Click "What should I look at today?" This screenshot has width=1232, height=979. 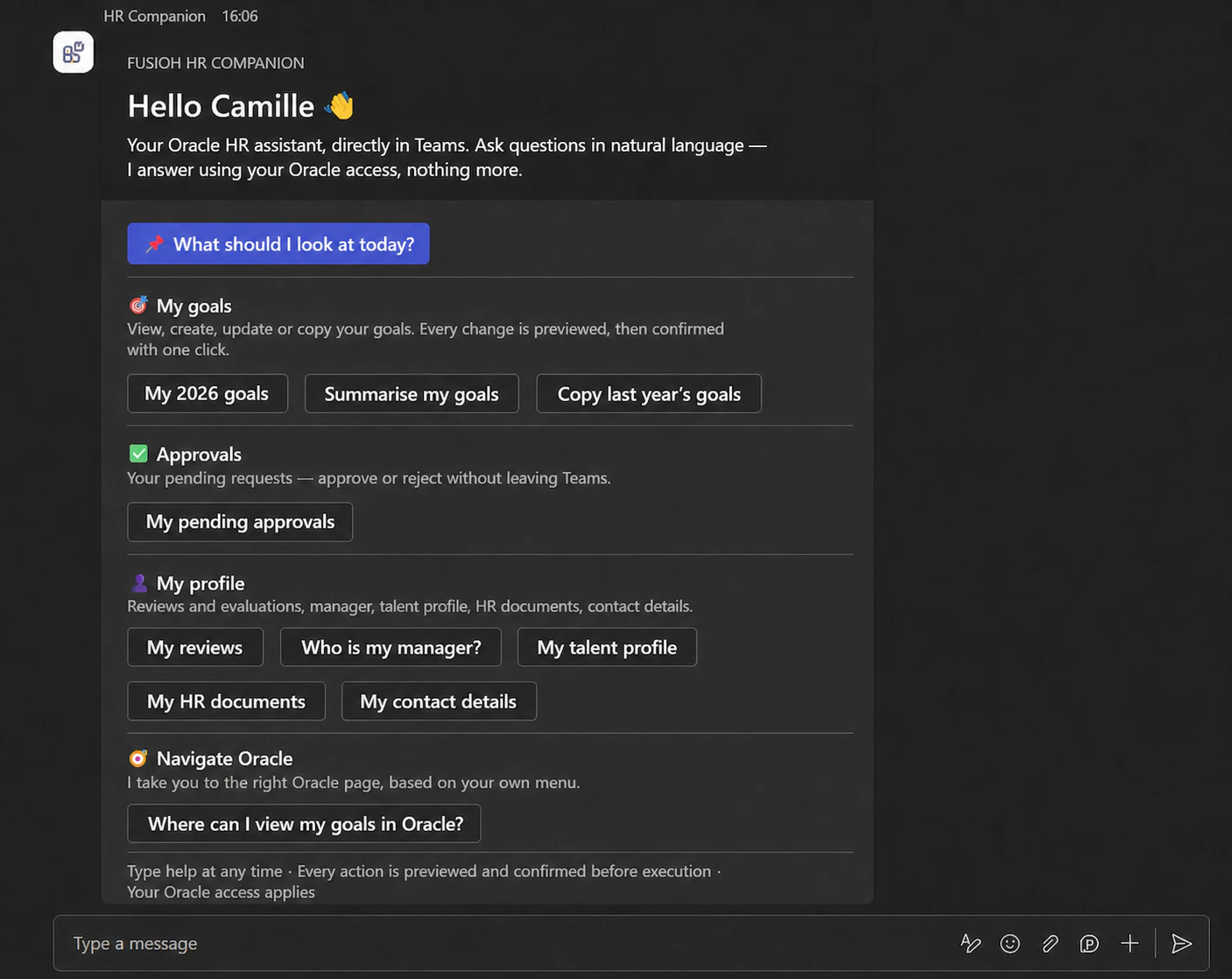[278, 243]
